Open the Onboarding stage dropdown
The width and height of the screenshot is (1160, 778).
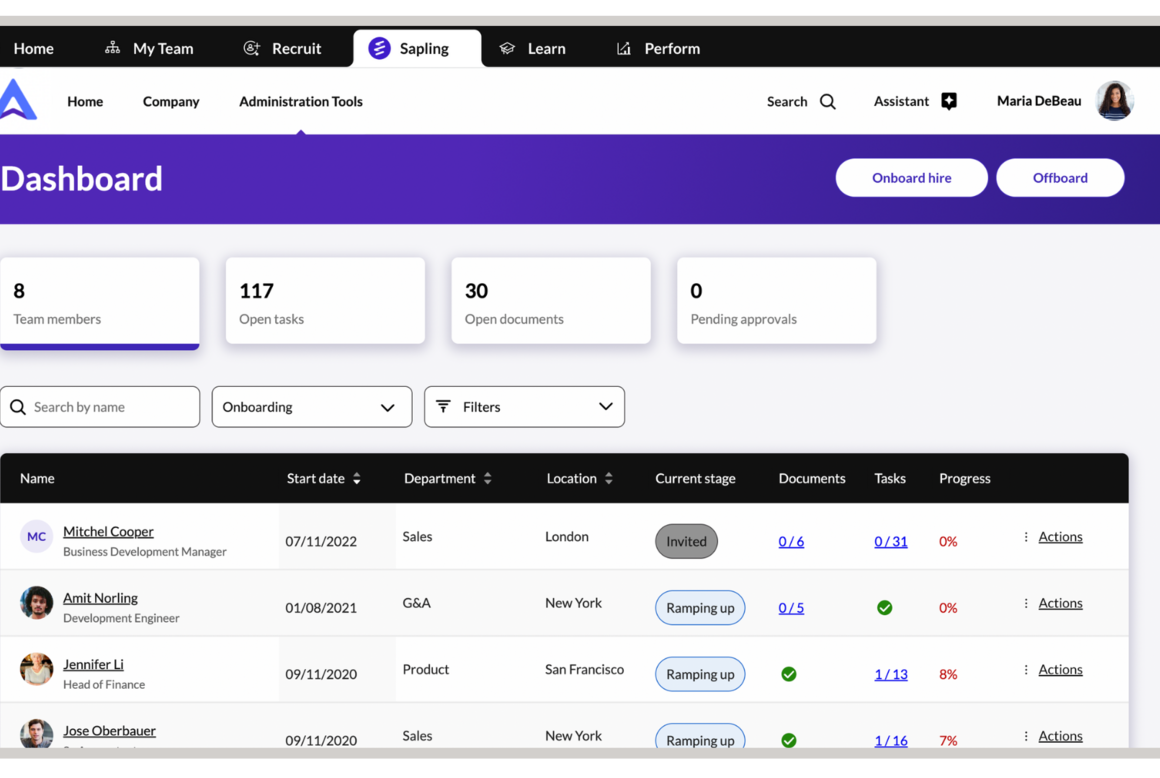pos(311,406)
